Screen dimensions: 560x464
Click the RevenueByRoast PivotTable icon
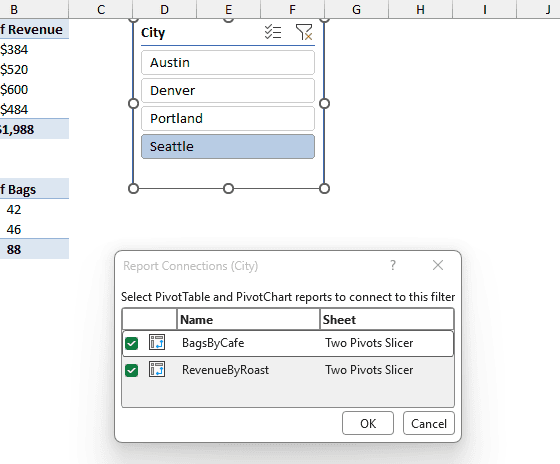pyautogui.click(x=157, y=369)
